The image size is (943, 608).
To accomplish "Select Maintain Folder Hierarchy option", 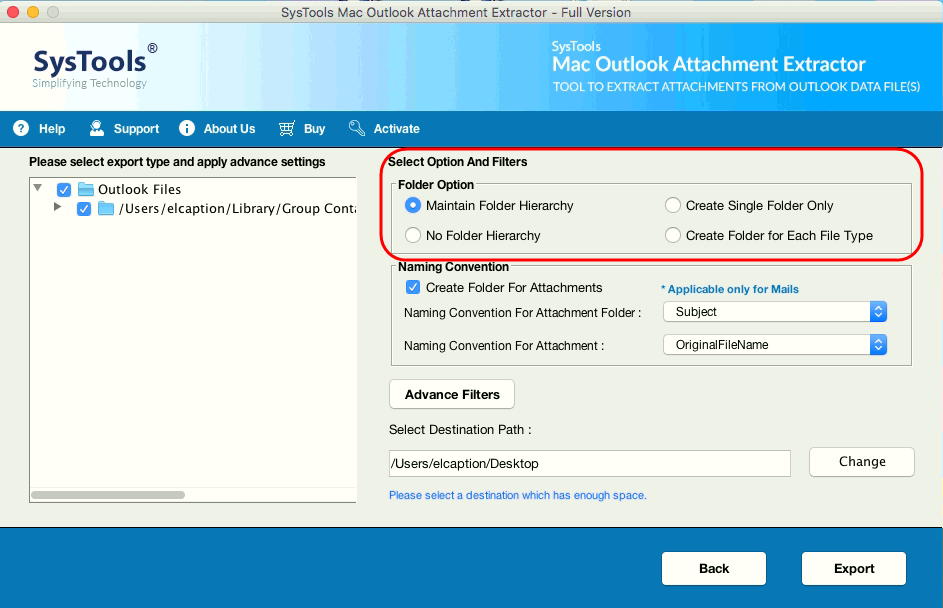I will [x=413, y=206].
